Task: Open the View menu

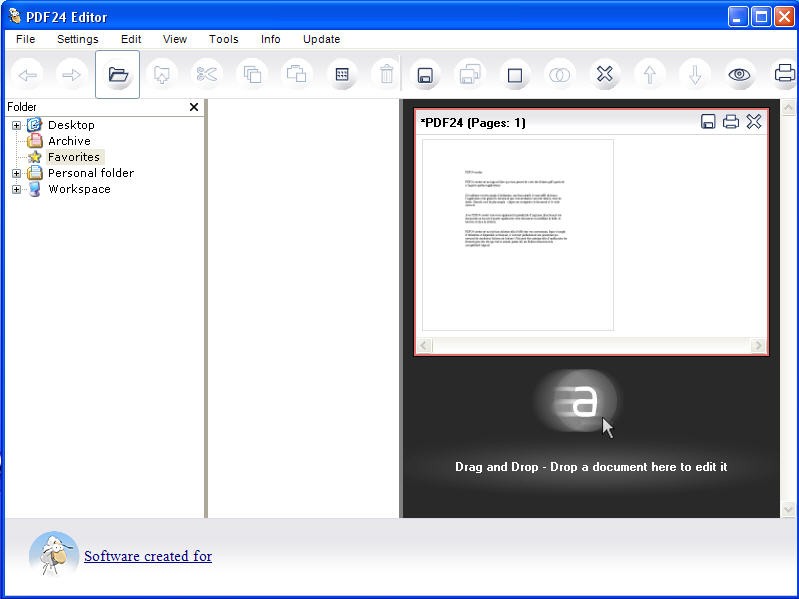Action: (175, 39)
